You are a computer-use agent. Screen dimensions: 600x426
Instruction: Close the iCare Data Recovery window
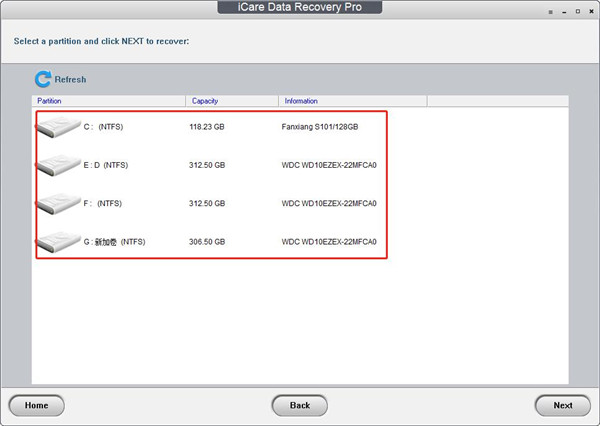pyautogui.click(x=591, y=11)
